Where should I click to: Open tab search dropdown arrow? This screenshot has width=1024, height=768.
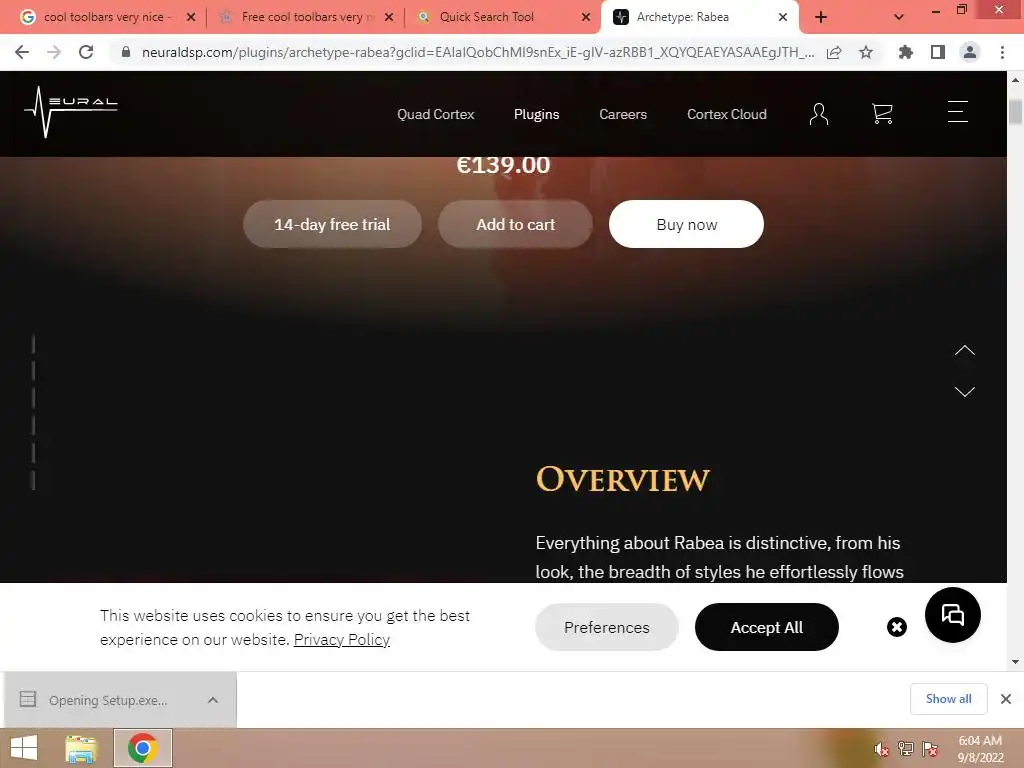(x=899, y=18)
